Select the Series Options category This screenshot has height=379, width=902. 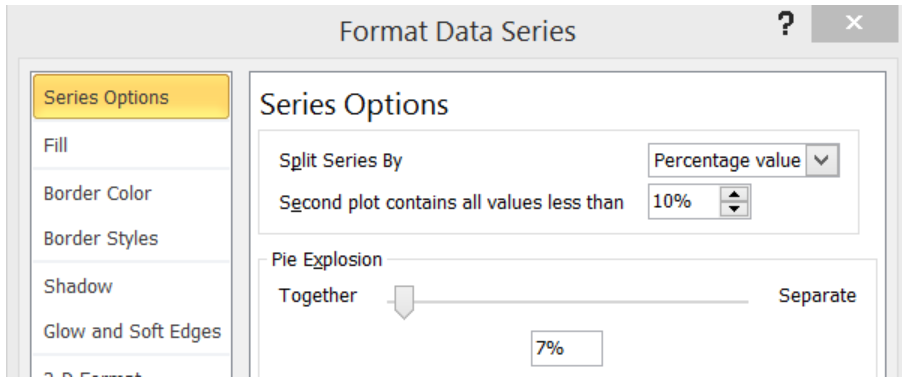tap(131, 97)
